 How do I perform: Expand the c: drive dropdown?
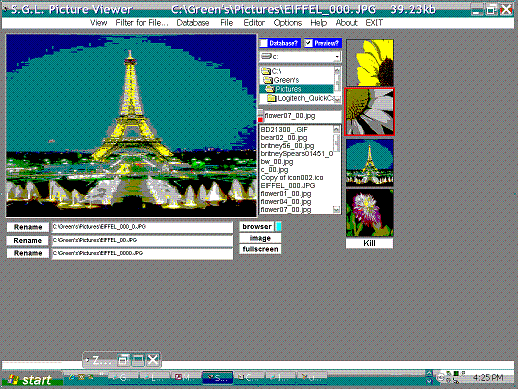click(x=337, y=57)
